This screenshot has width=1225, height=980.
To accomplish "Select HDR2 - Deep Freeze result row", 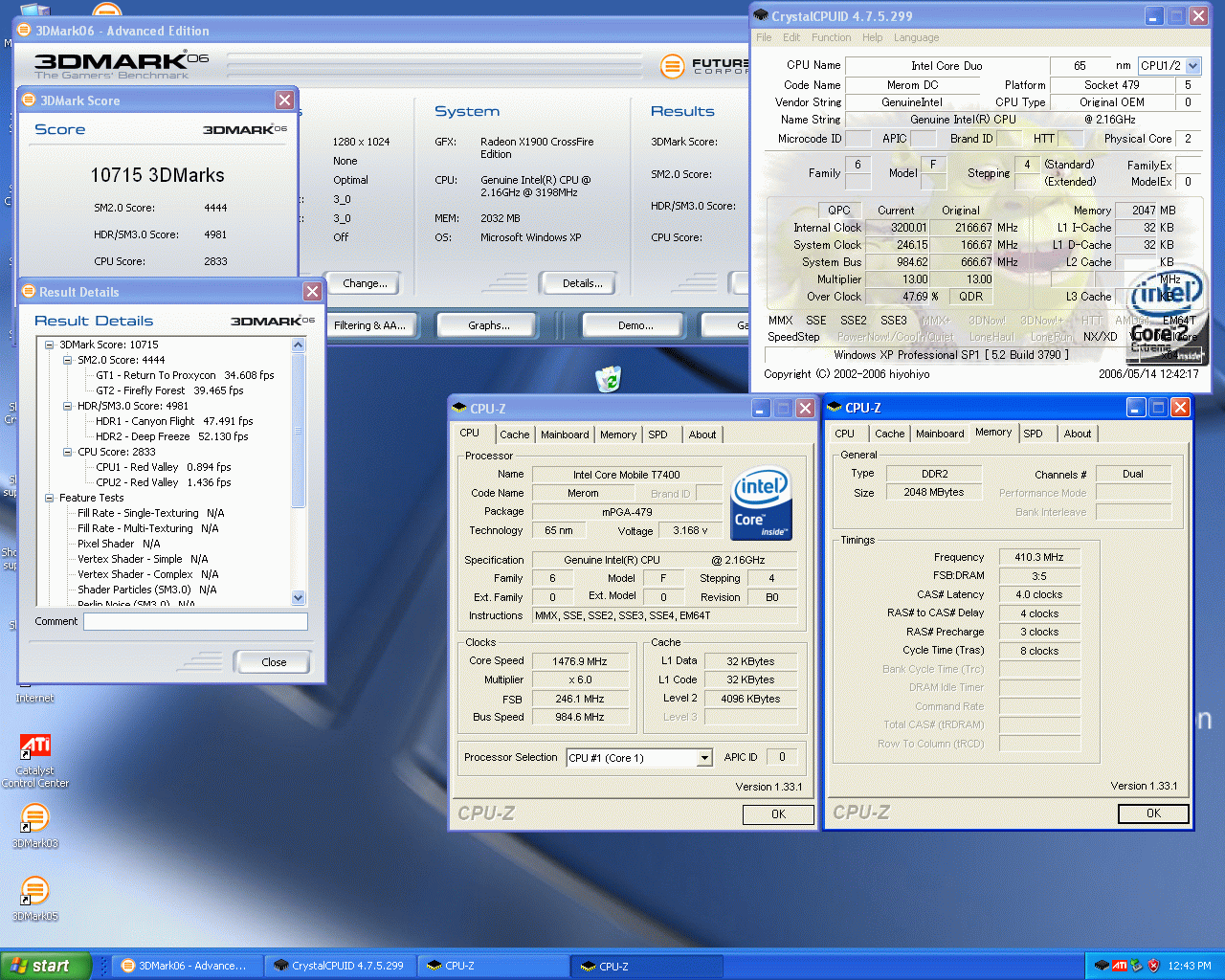I will [x=171, y=436].
